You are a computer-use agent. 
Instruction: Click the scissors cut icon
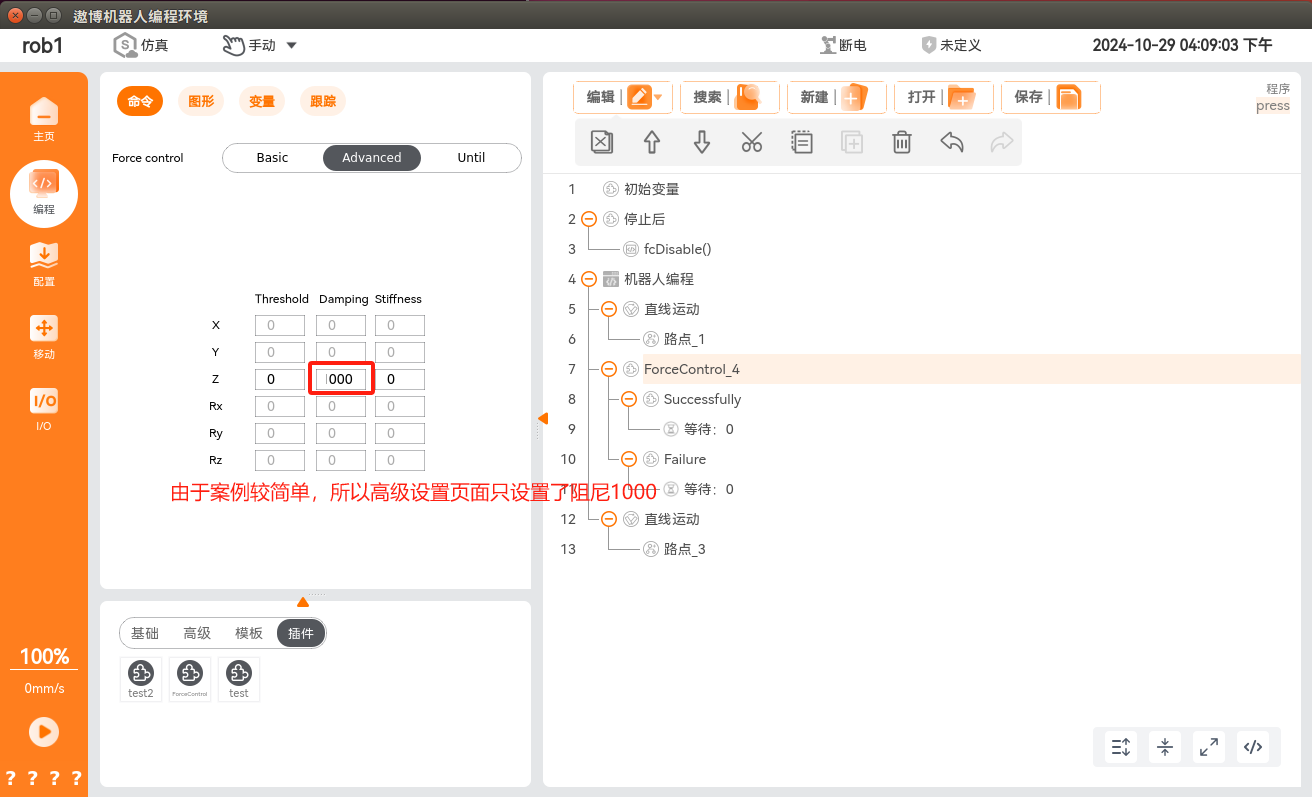click(x=752, y=142)
